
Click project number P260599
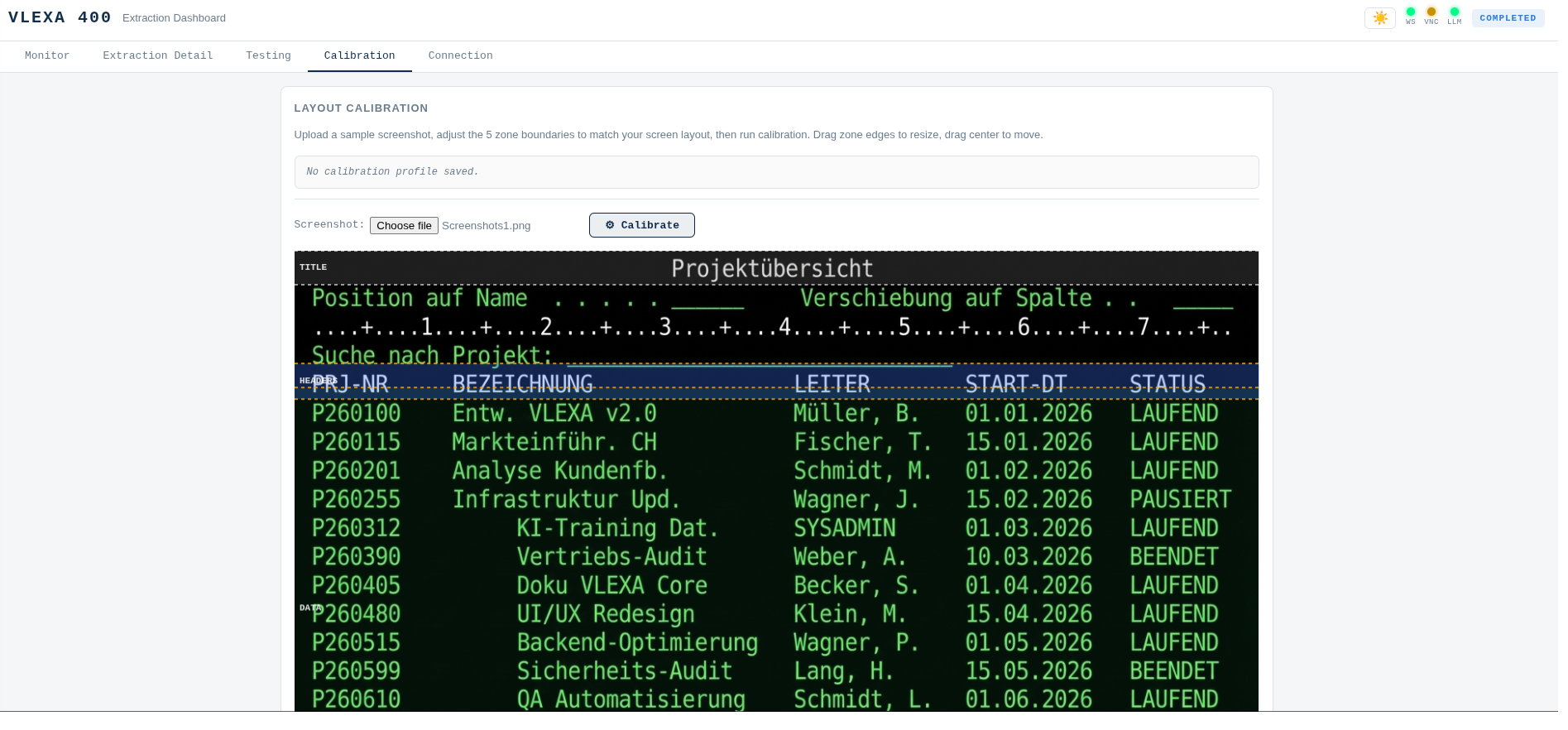(x=356, y=670)
